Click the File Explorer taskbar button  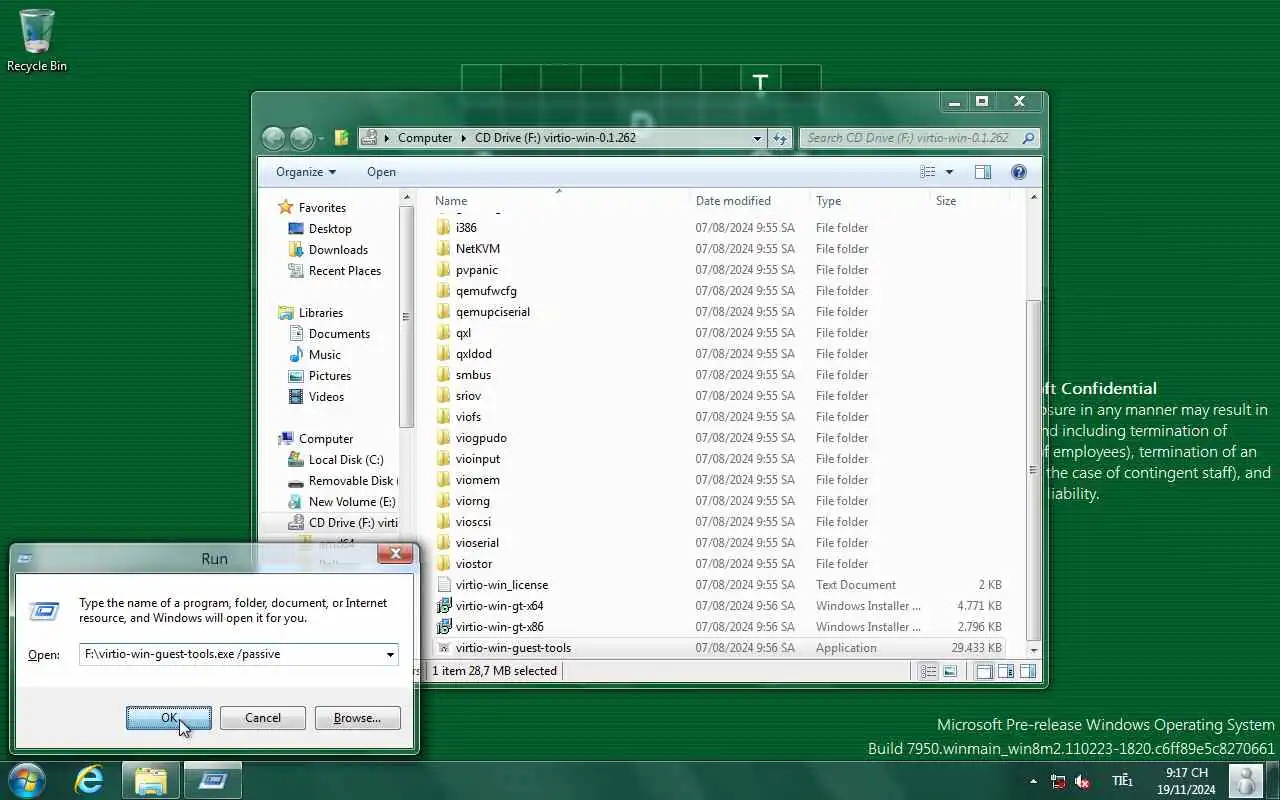point(151,780)
